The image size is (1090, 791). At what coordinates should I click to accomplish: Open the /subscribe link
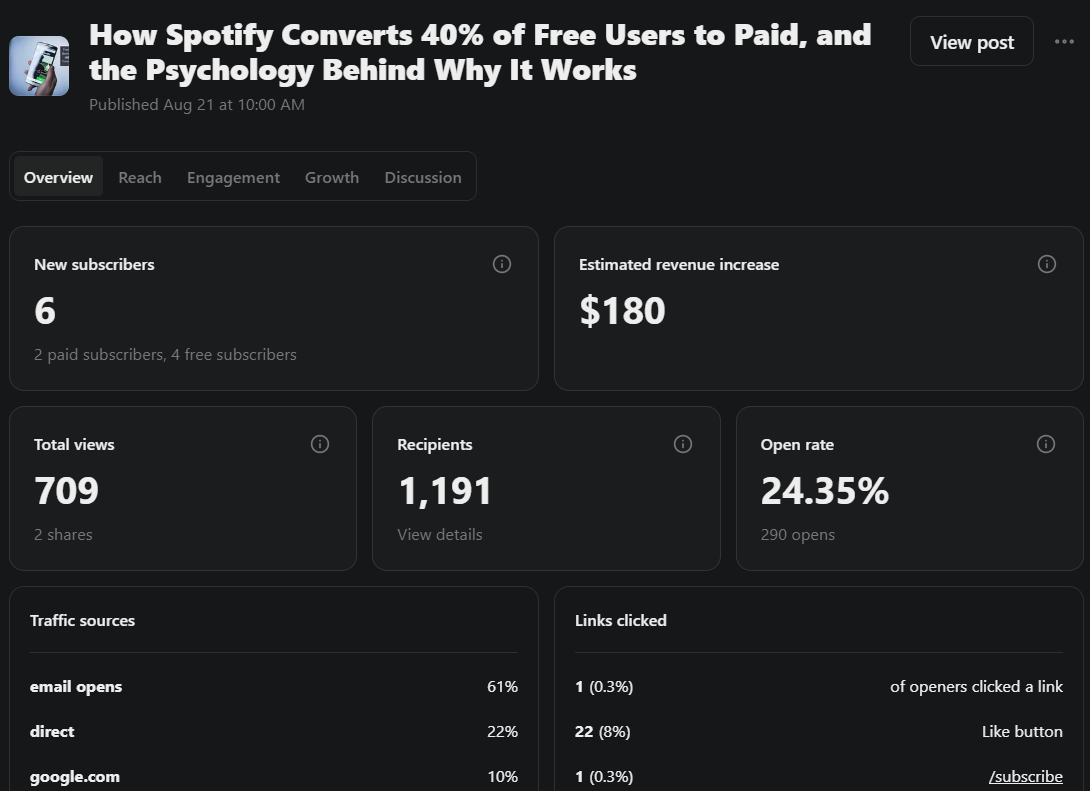point(1025,776)
